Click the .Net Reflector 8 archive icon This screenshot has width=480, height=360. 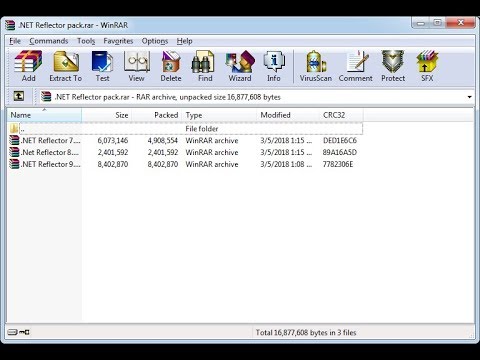pyautogui.click(x=14, y=152)
